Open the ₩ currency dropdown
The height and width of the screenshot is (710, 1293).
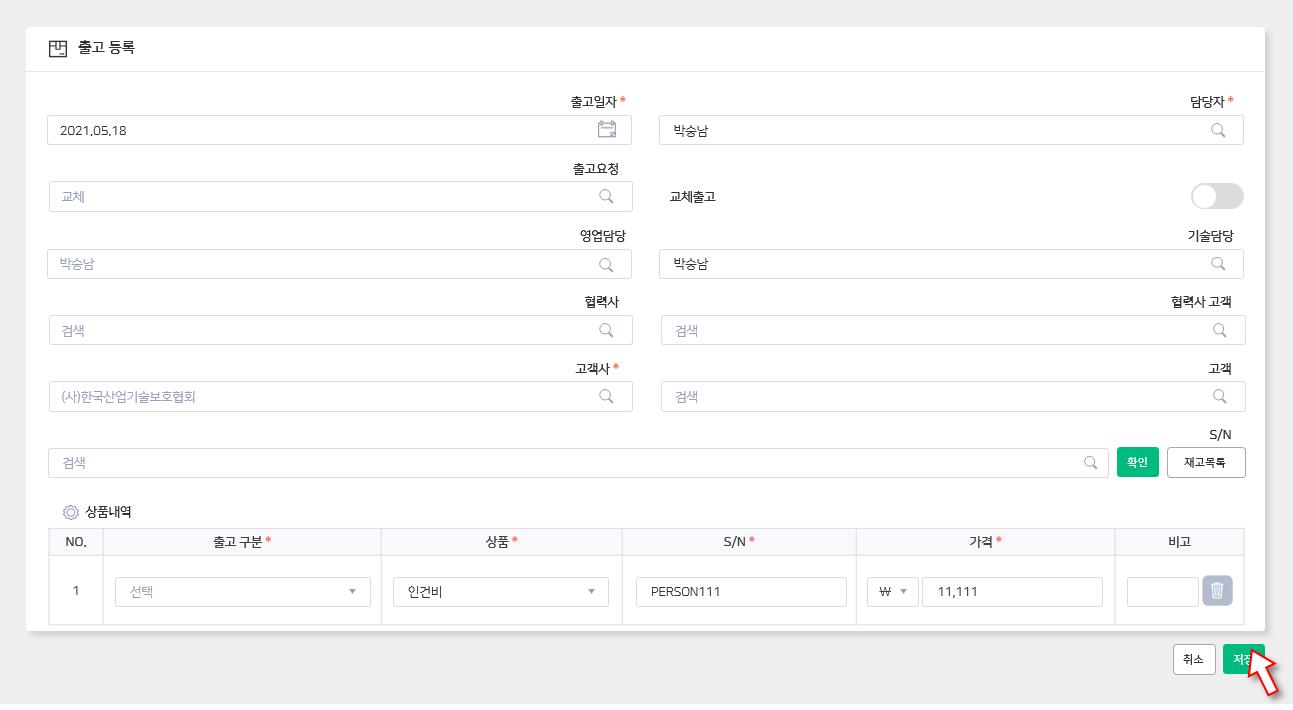click(892, 591)
